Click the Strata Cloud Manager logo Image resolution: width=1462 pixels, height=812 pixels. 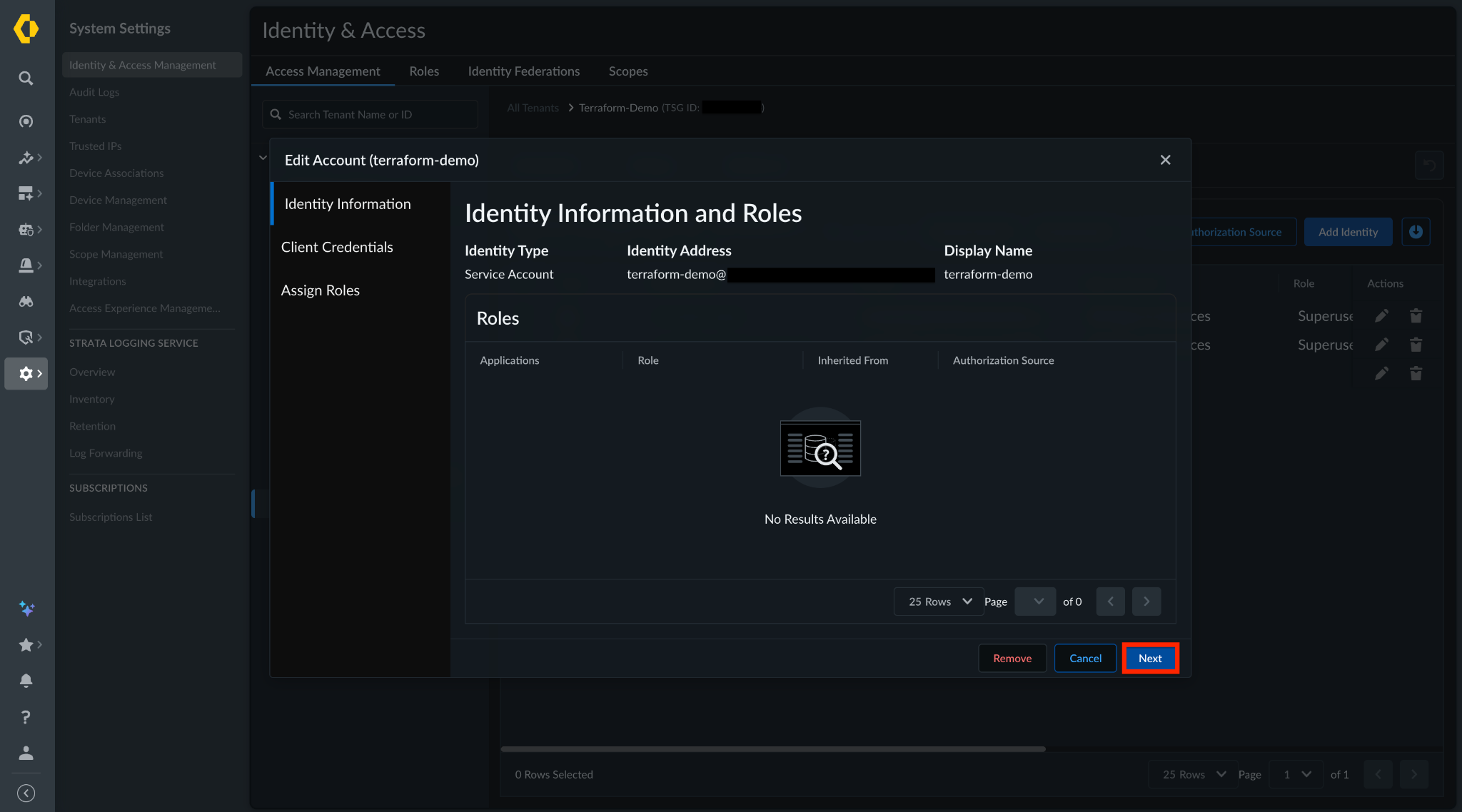tap(26, 29)
